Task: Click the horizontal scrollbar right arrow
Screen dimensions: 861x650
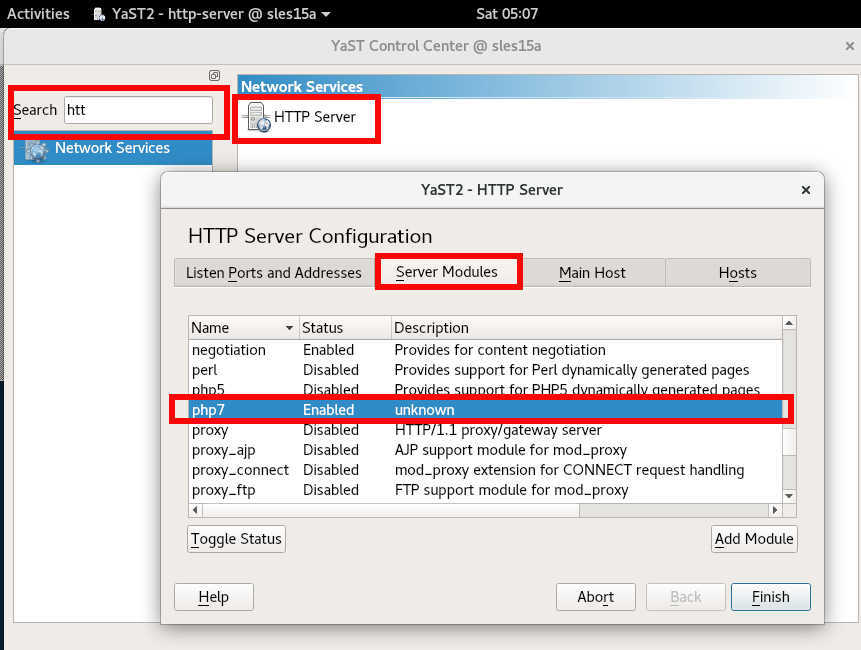Action: (x=775, y=510)
